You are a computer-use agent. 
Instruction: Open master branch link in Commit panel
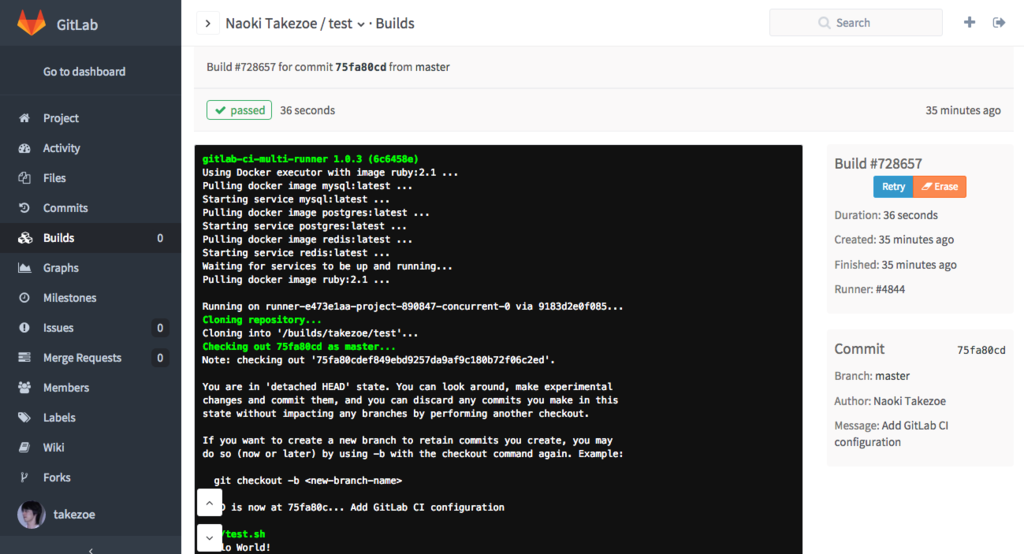(892, 376)
